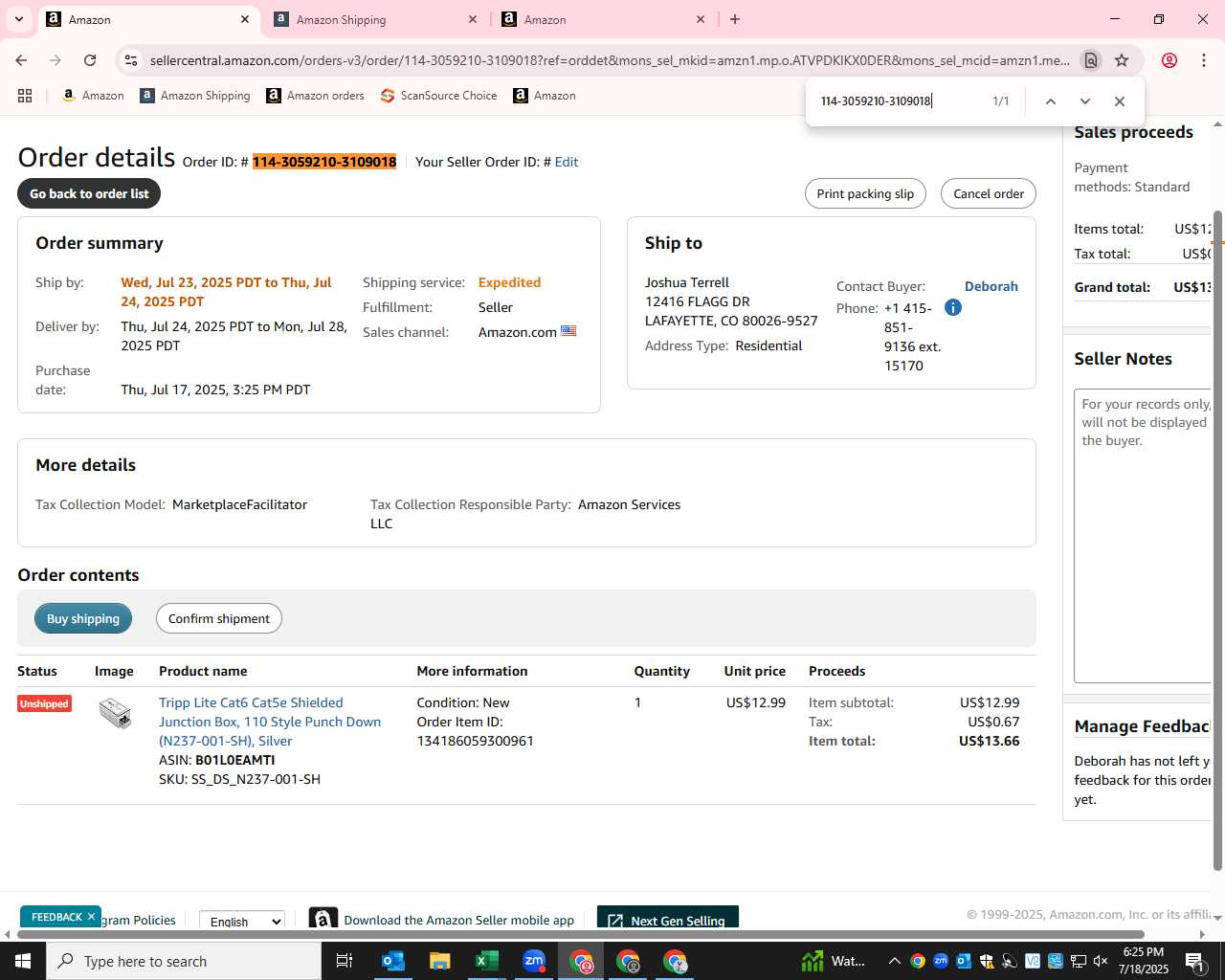Reload the Seller Central page
This screenshot has height=980, width=1225.
[90, 60]
